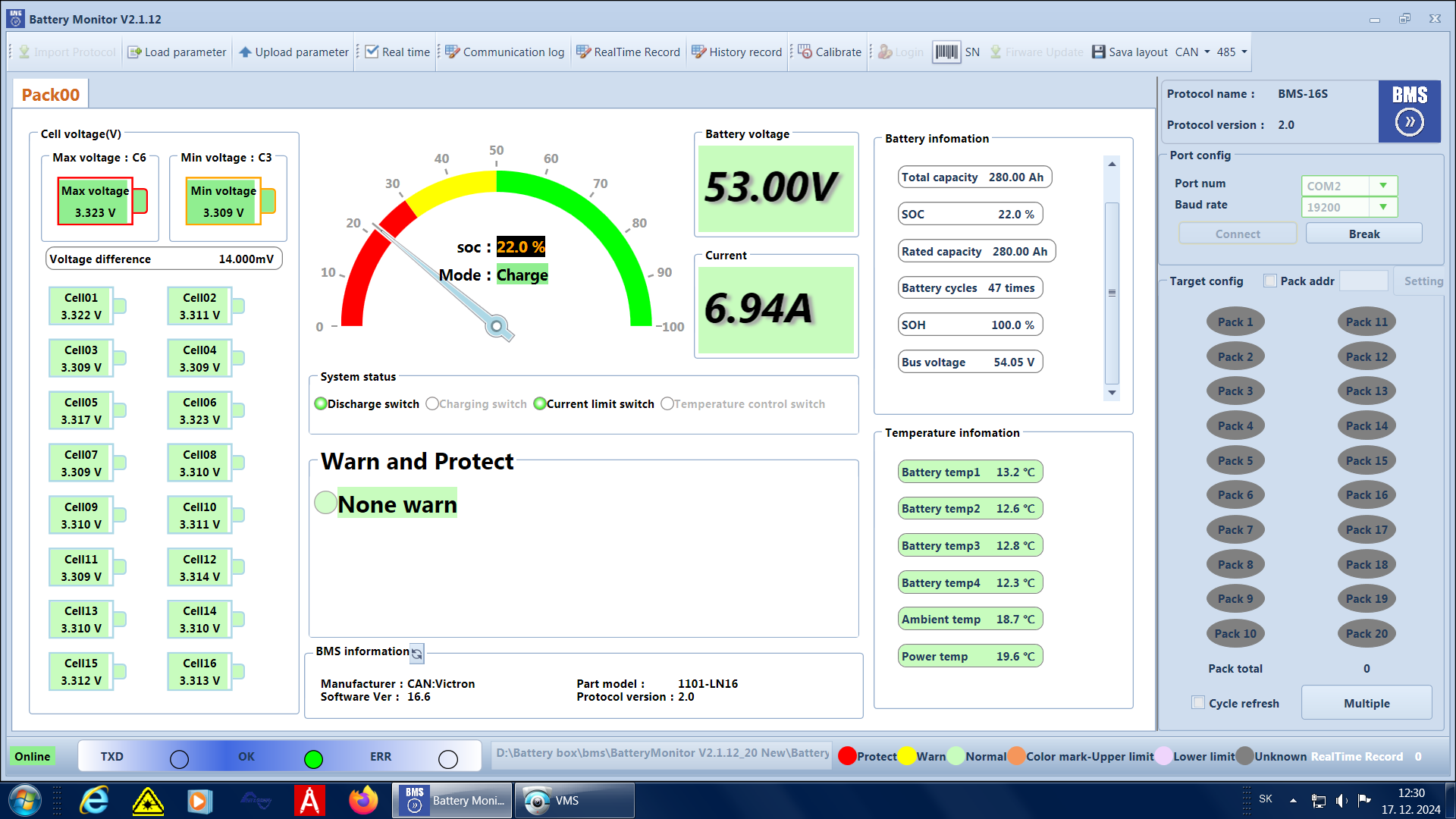This screenshot has width=1456, height=819.
Task: Click the Multiple button
Action: click(x=1367, y=703)
